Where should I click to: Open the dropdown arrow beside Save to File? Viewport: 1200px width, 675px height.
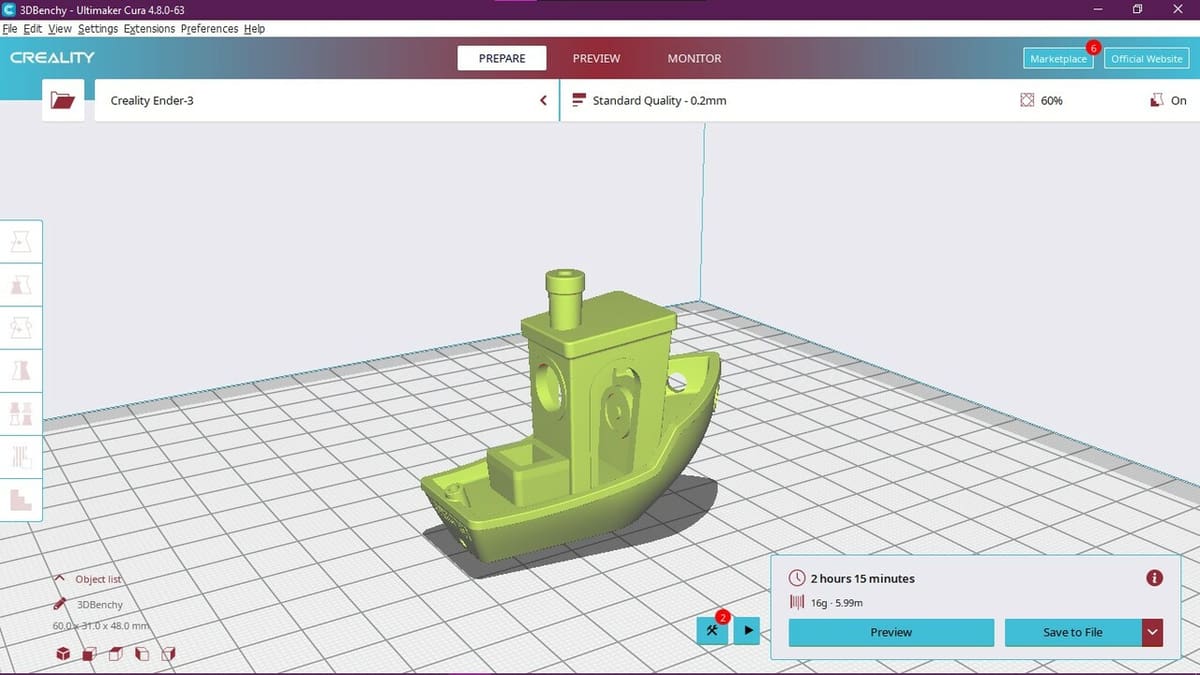click(x=1153, y=632)
